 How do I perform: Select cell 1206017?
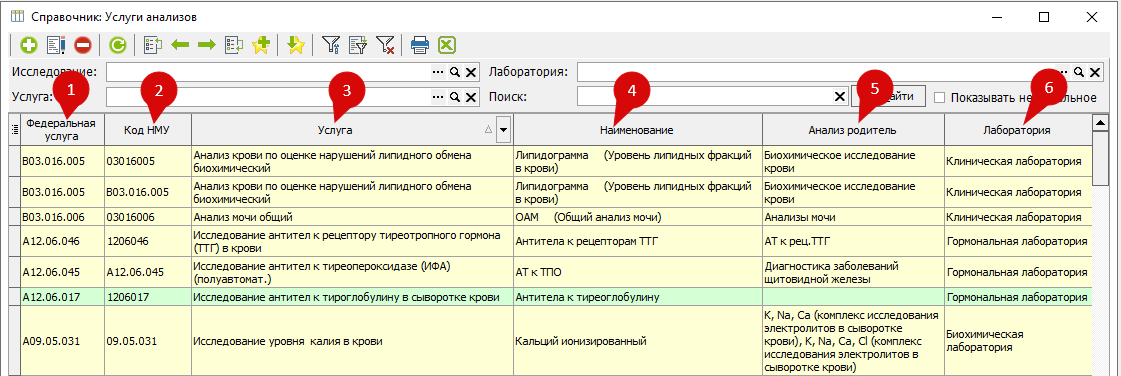tap(148, 297)
